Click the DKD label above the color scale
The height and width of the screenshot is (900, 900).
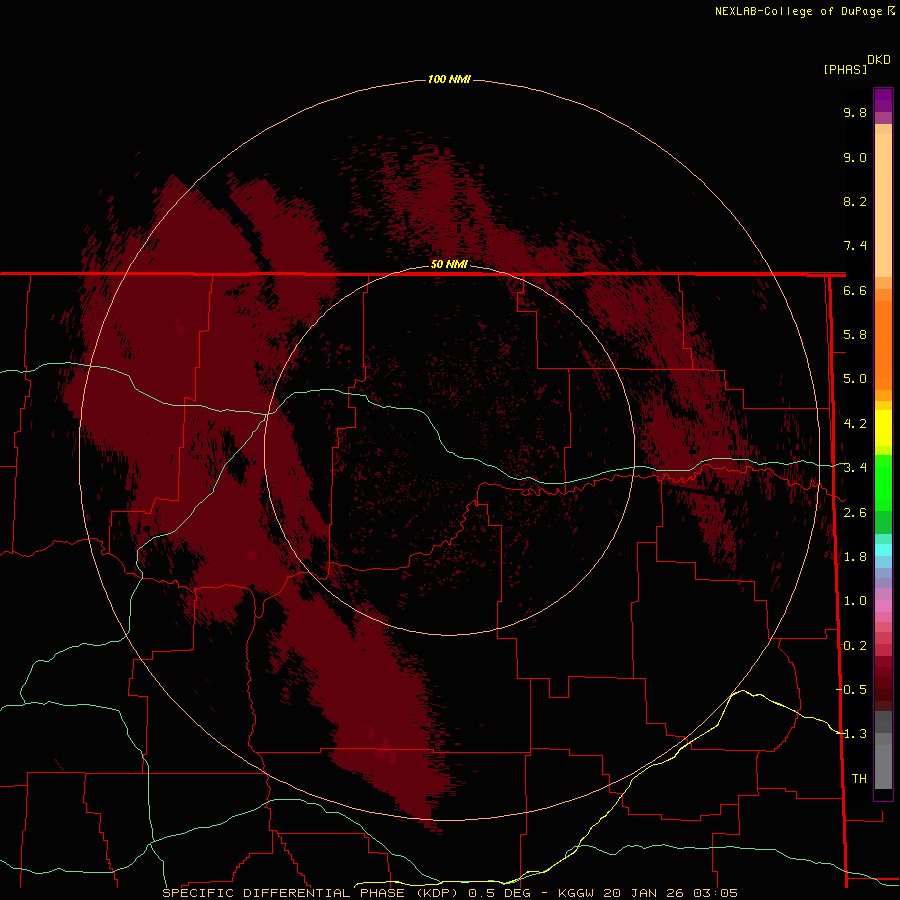coord(879,60)
